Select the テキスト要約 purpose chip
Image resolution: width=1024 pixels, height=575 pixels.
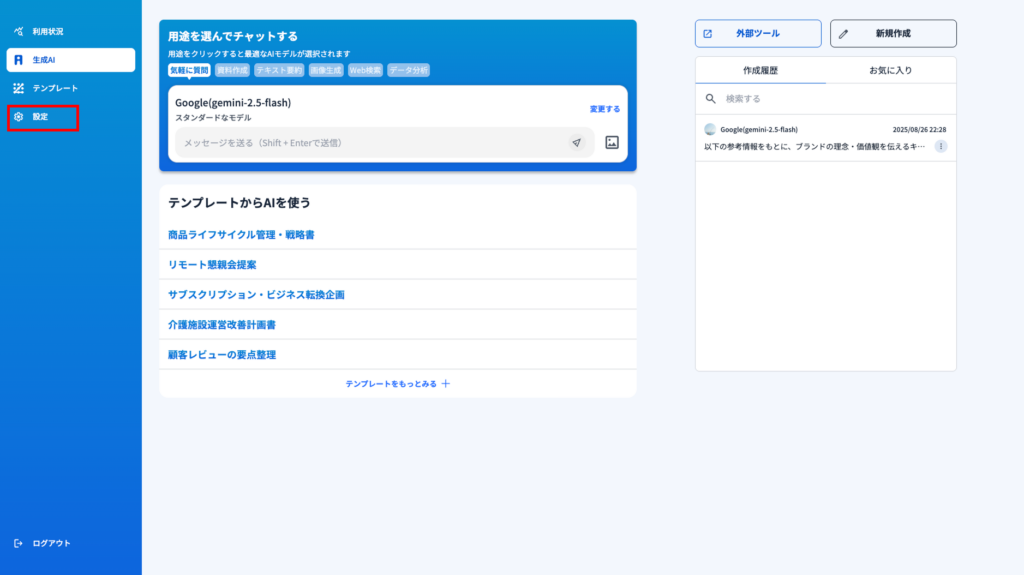[279, 70]
